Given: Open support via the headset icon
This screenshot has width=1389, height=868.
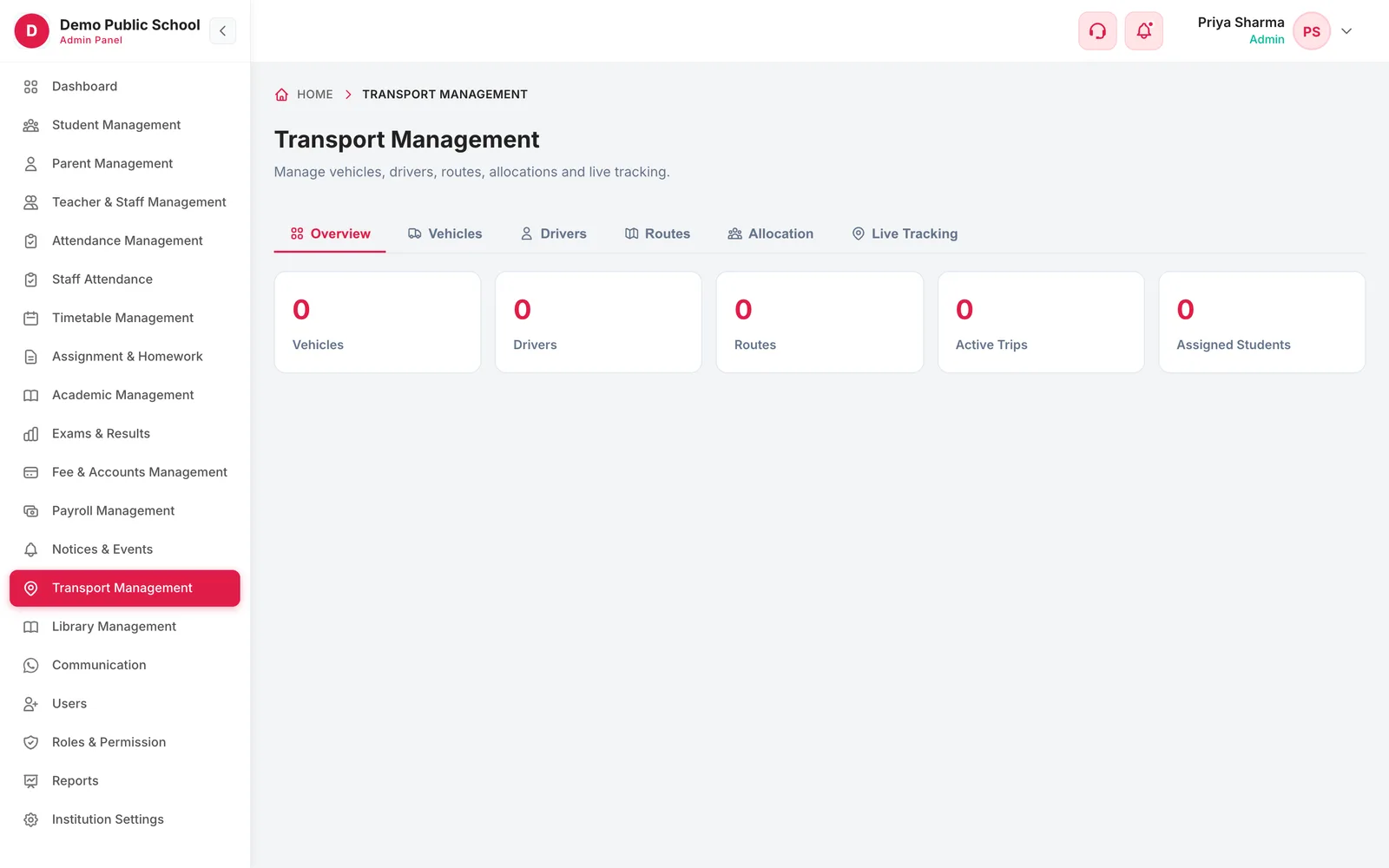Looking at the screenshot, I should click(1097, 31).
